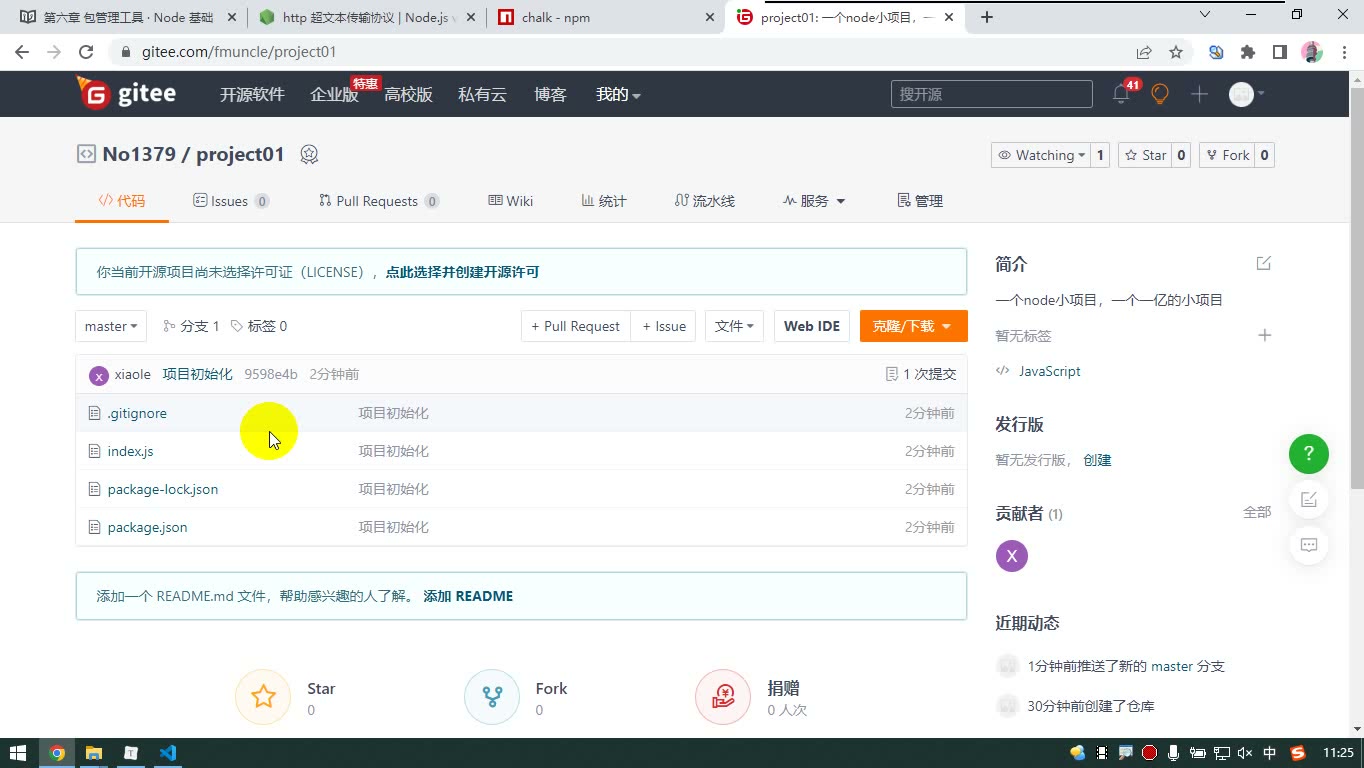Click the floating edit feedback icon
This screenshot has width=1364, height=768.
pyautogui.click(x=1309, y=500)
